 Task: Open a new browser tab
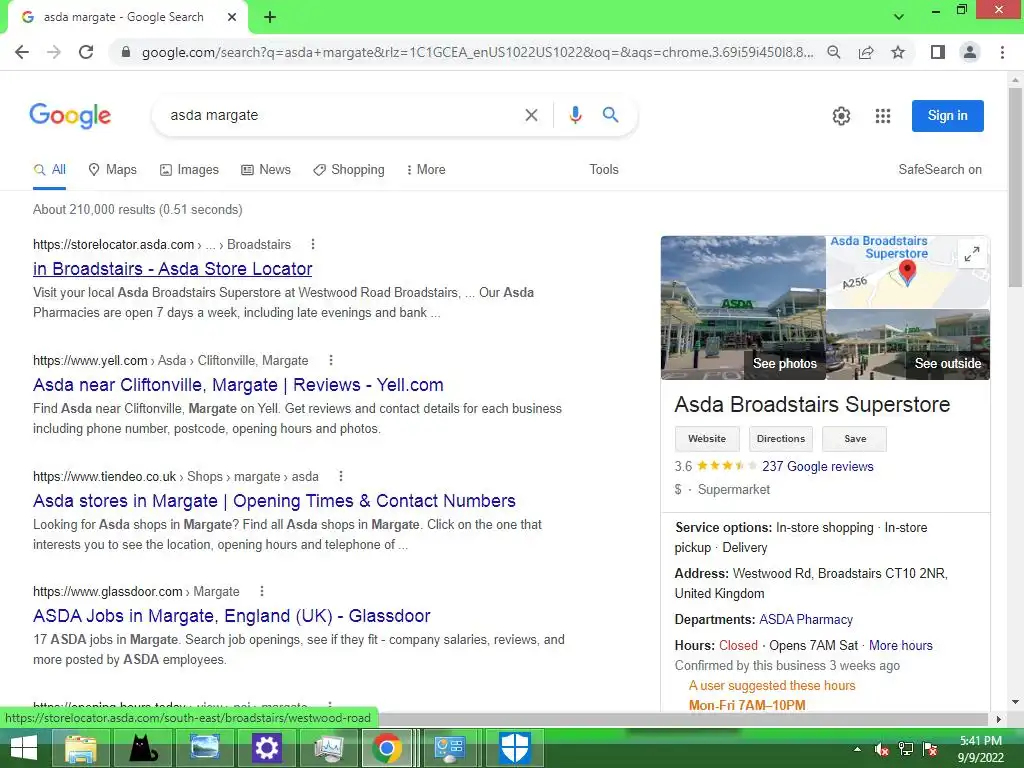tap(270, 17)
